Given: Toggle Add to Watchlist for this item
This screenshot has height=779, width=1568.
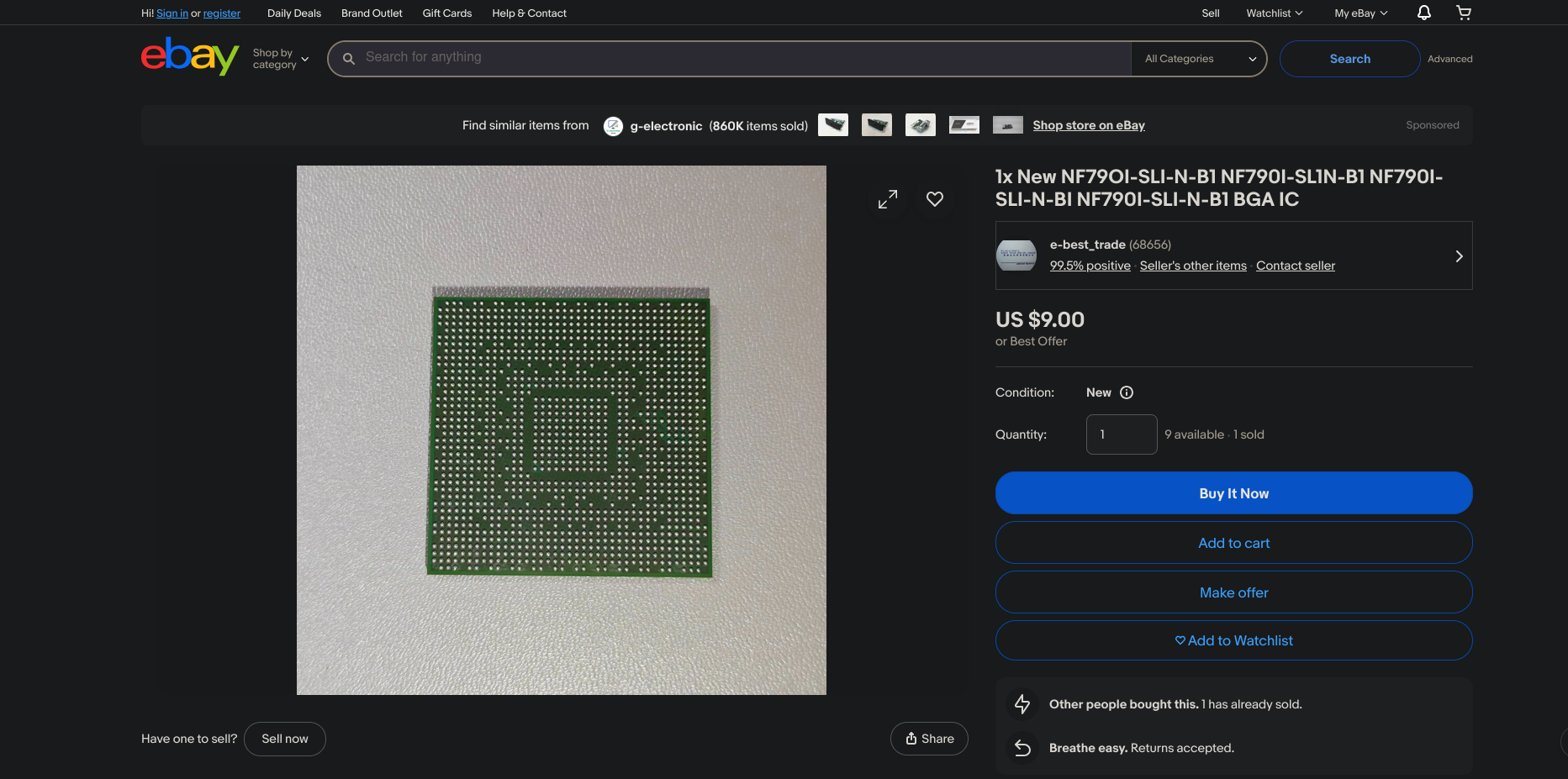Looking at the screenshot, I should click(1233, 640).
